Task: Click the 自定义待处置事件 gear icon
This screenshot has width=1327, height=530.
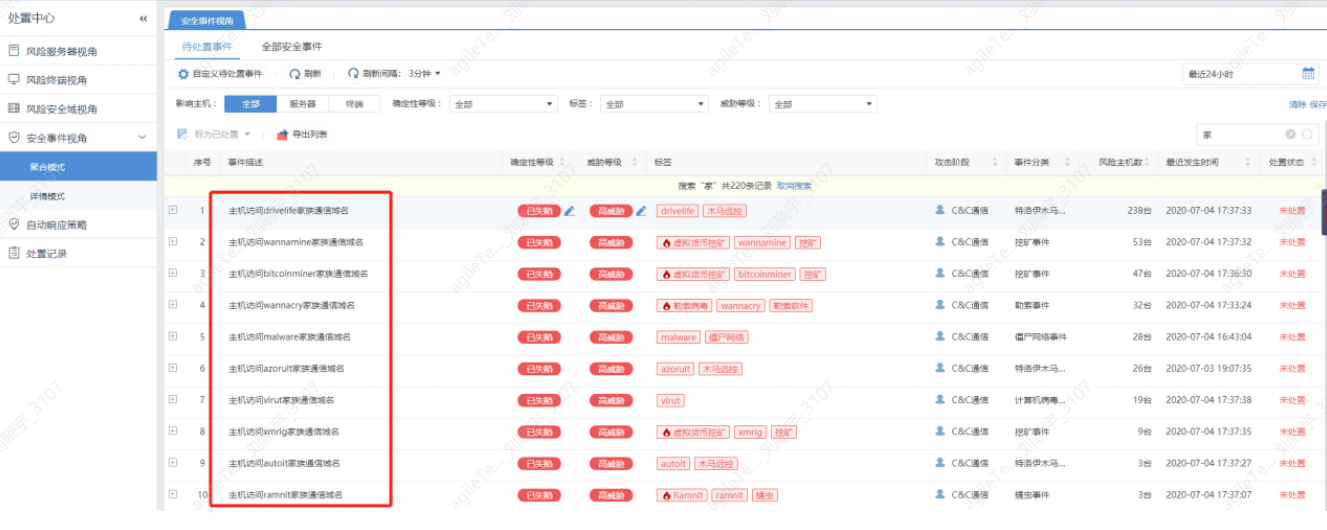Action: click(183, 74)
